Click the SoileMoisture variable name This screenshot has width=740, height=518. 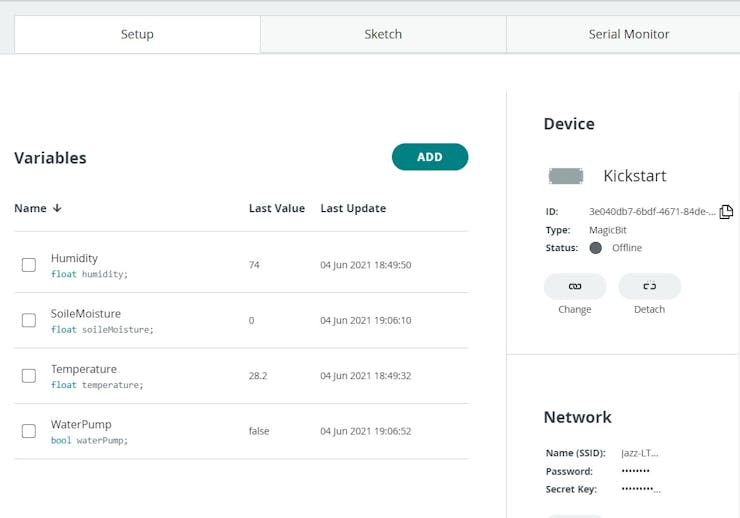85,313
